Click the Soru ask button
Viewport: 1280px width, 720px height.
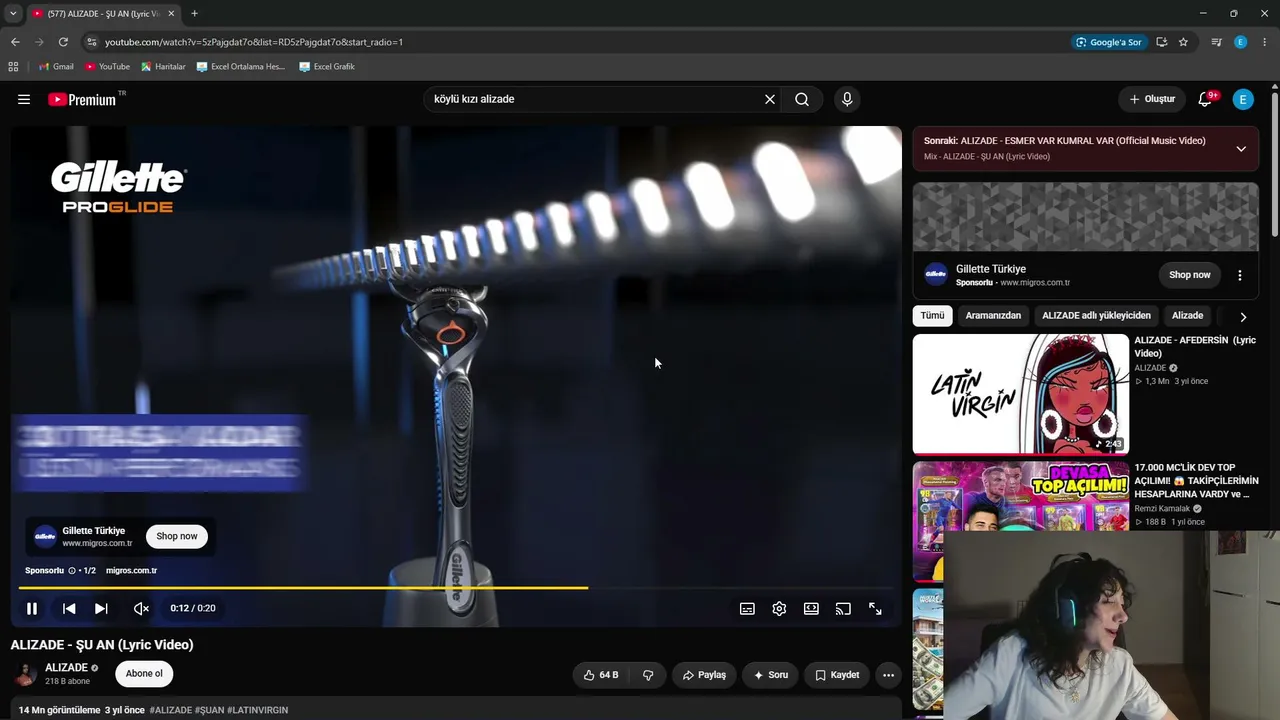771,675
